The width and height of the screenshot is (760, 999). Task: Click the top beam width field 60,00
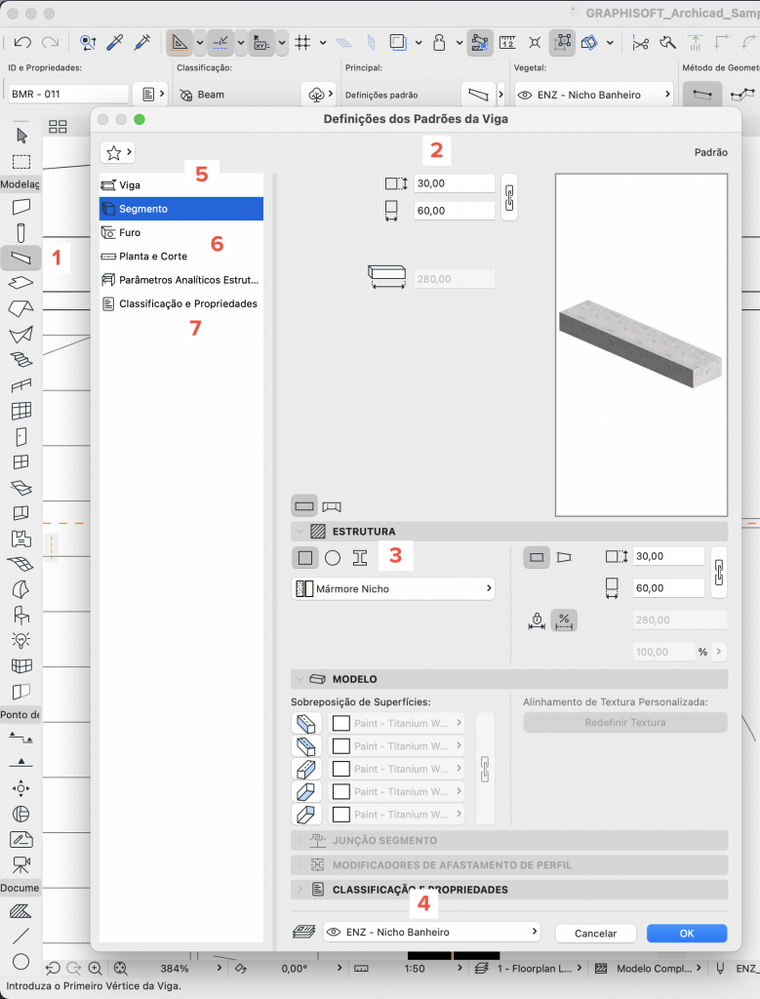pos(454,211)
